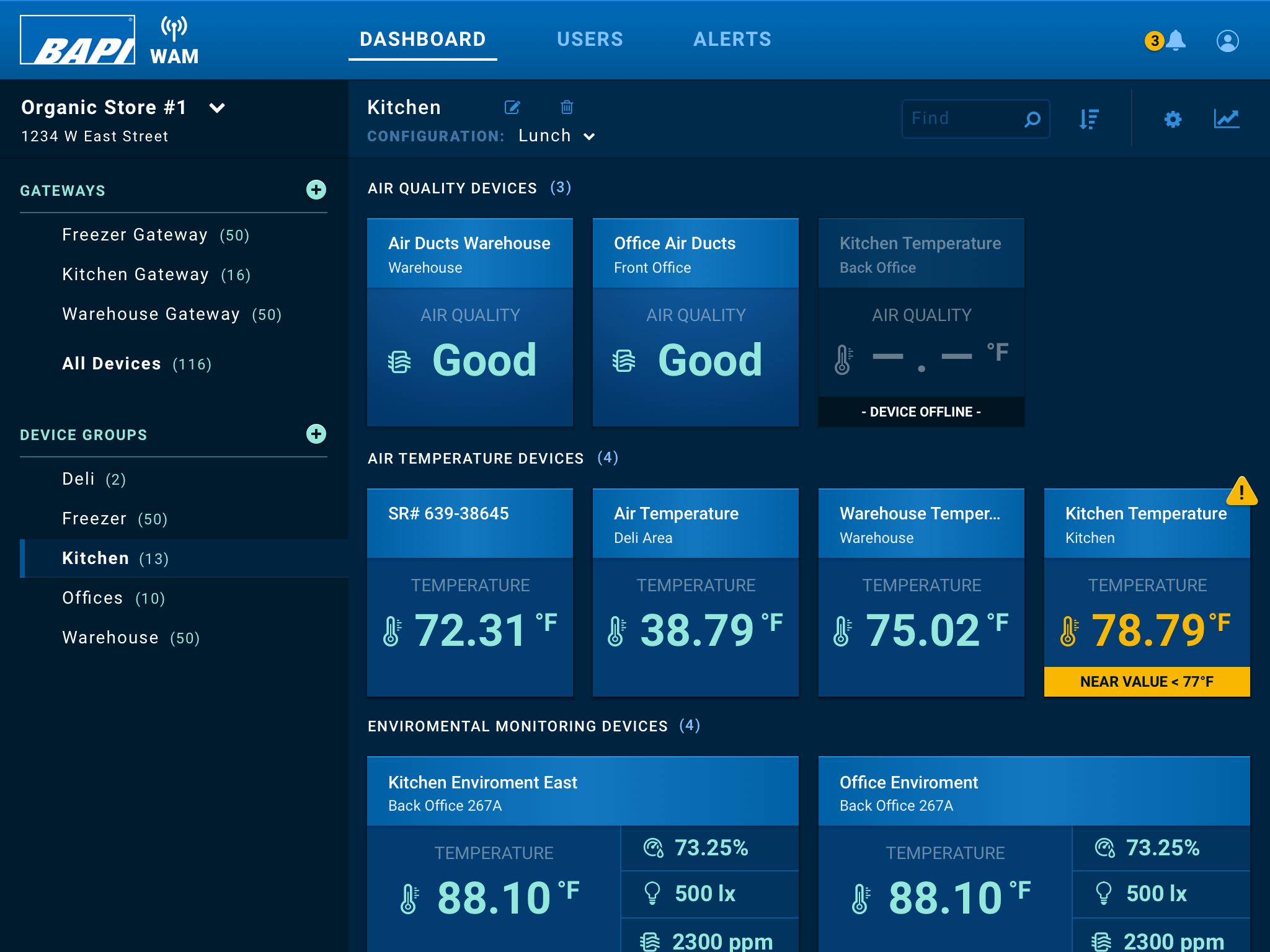Switch to the ALERTS tab

click(732, 40)
